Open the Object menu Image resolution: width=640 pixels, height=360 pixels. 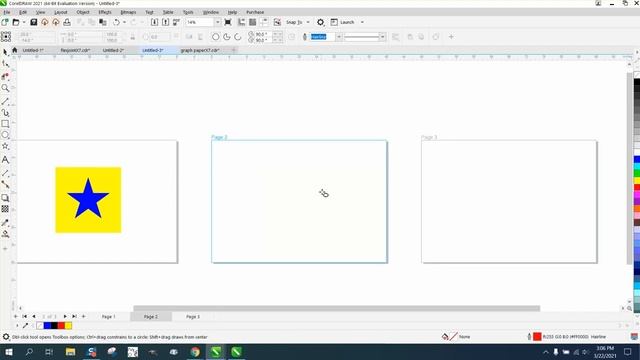click(x=83, y=12)
